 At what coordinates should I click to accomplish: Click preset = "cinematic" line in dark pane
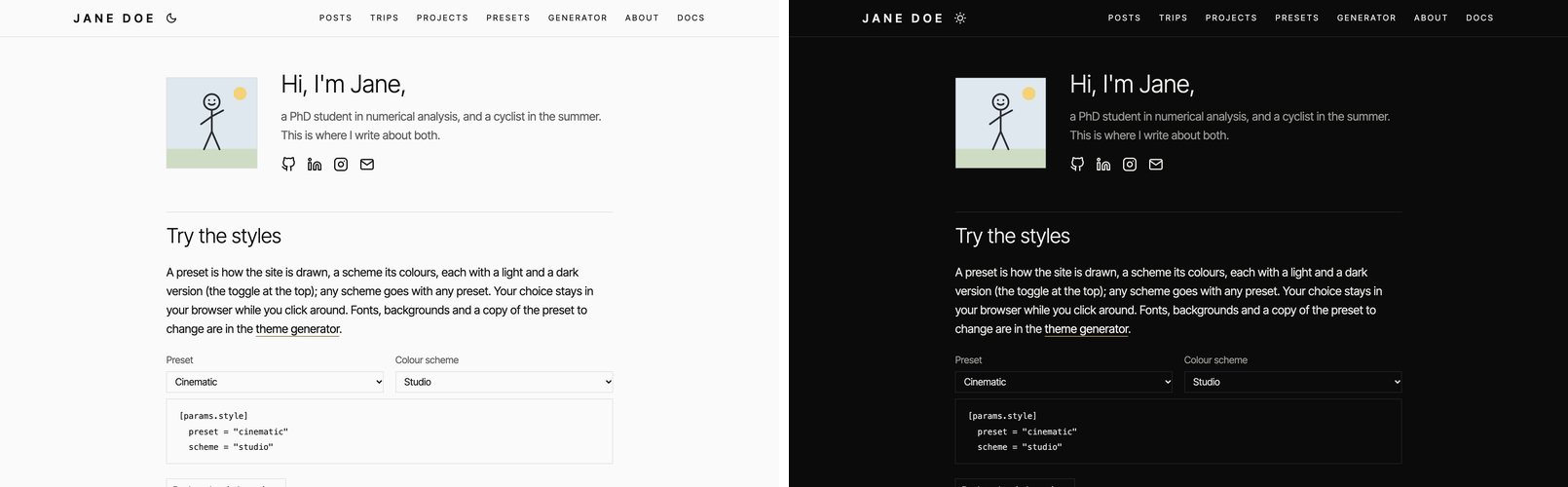point(1027,431)
